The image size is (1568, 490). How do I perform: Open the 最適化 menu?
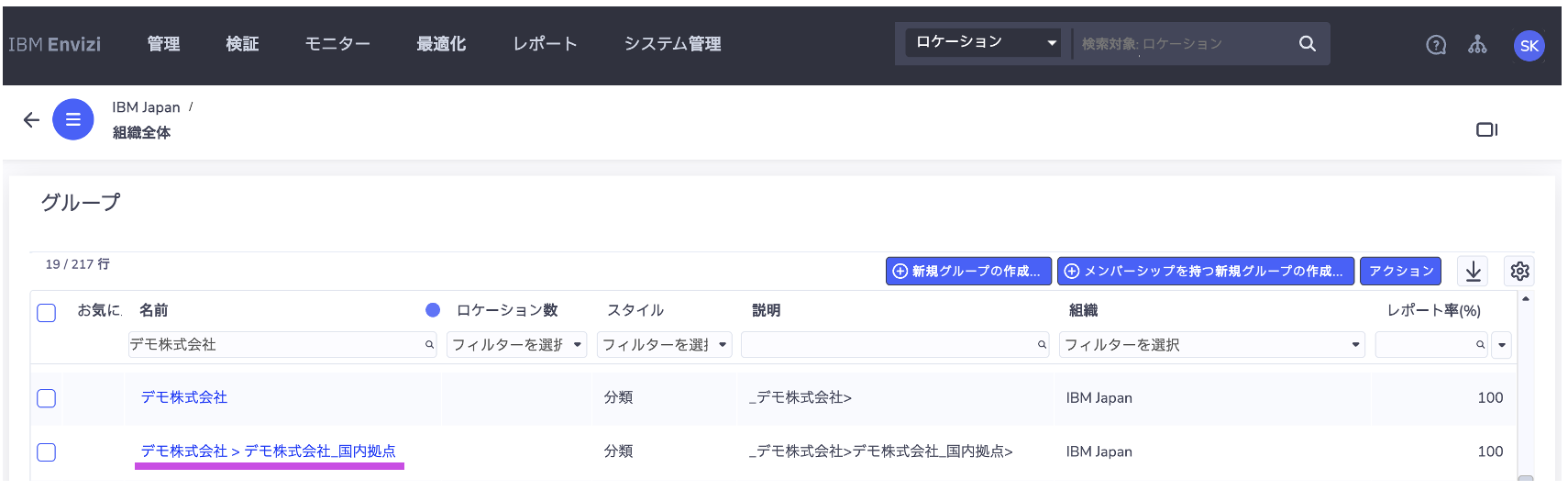[x=441, y=44]
